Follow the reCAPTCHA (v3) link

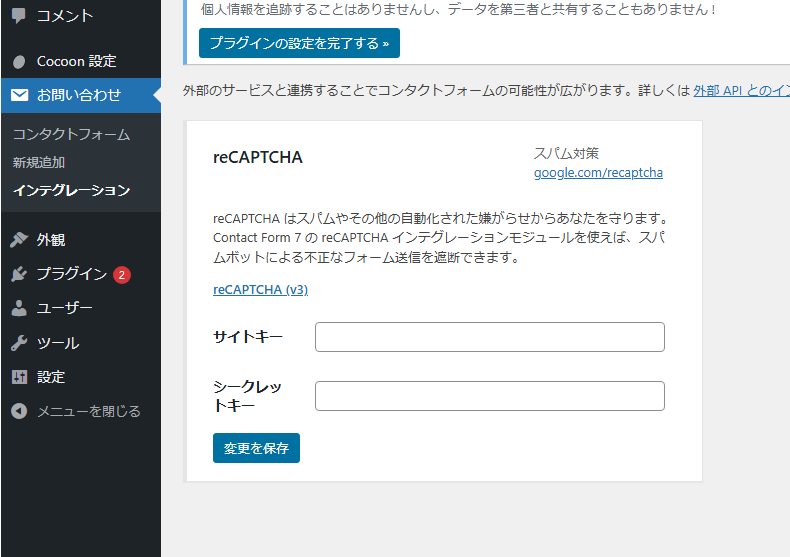click(x=260, y=290)
